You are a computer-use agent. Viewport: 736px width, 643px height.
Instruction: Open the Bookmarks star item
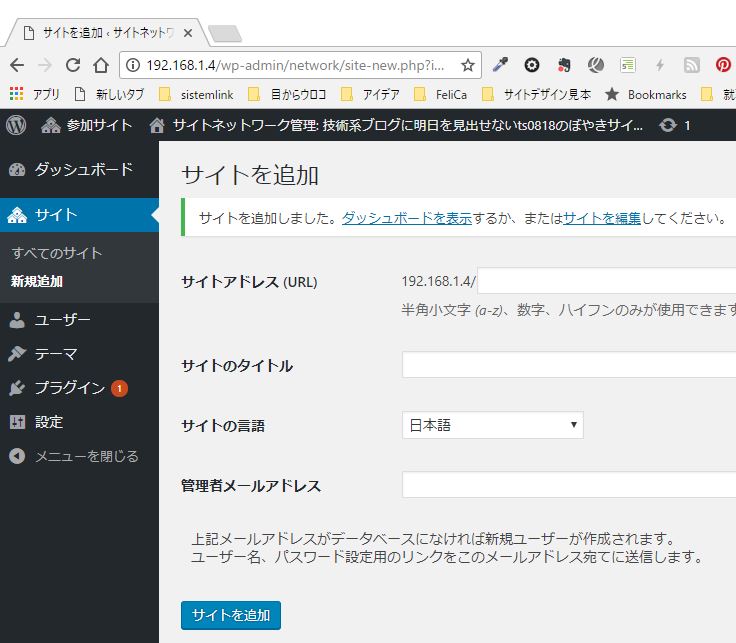pos(645,94)
